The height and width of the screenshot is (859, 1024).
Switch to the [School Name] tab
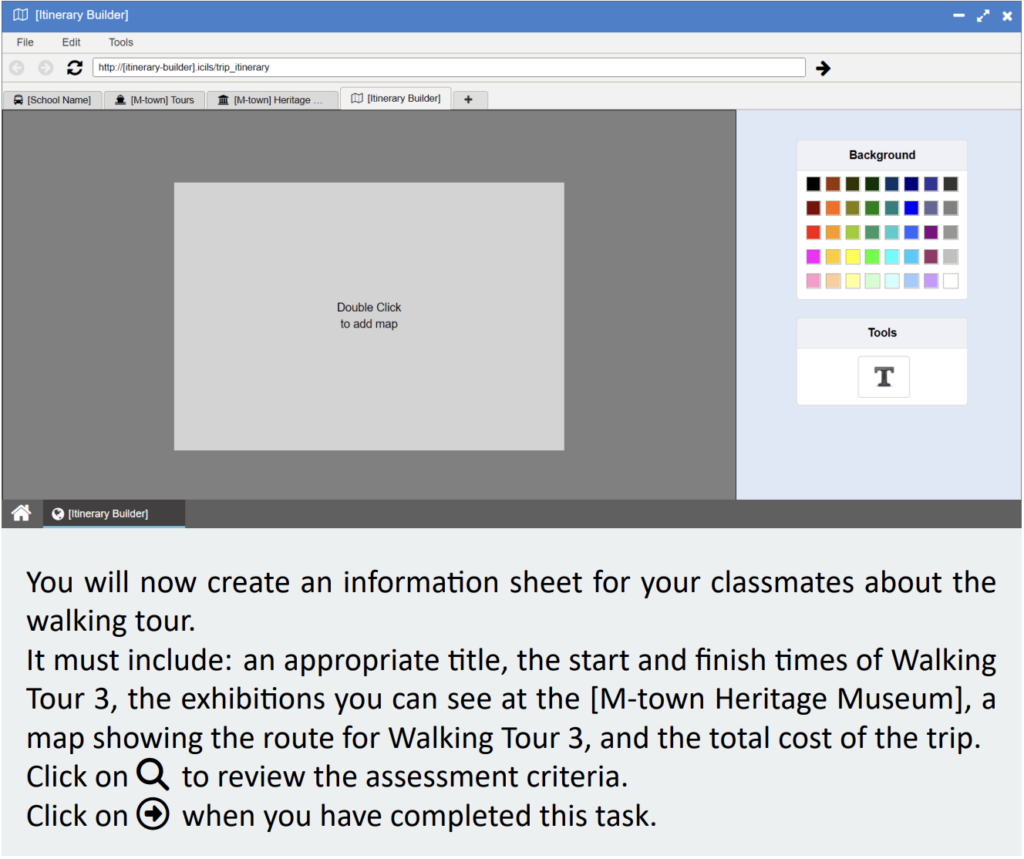[x=52, y=100]
